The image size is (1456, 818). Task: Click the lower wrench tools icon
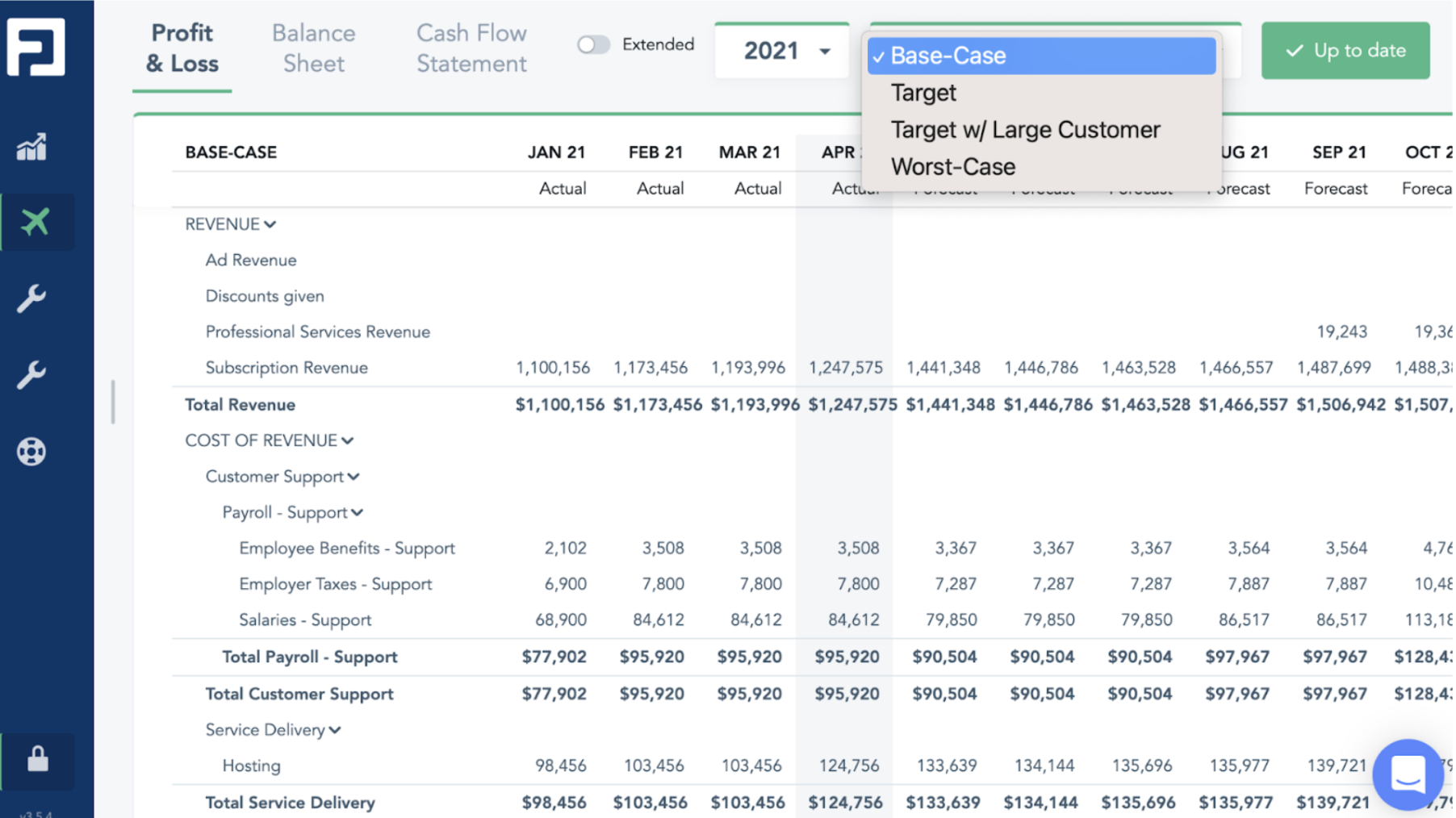[31, 375]
